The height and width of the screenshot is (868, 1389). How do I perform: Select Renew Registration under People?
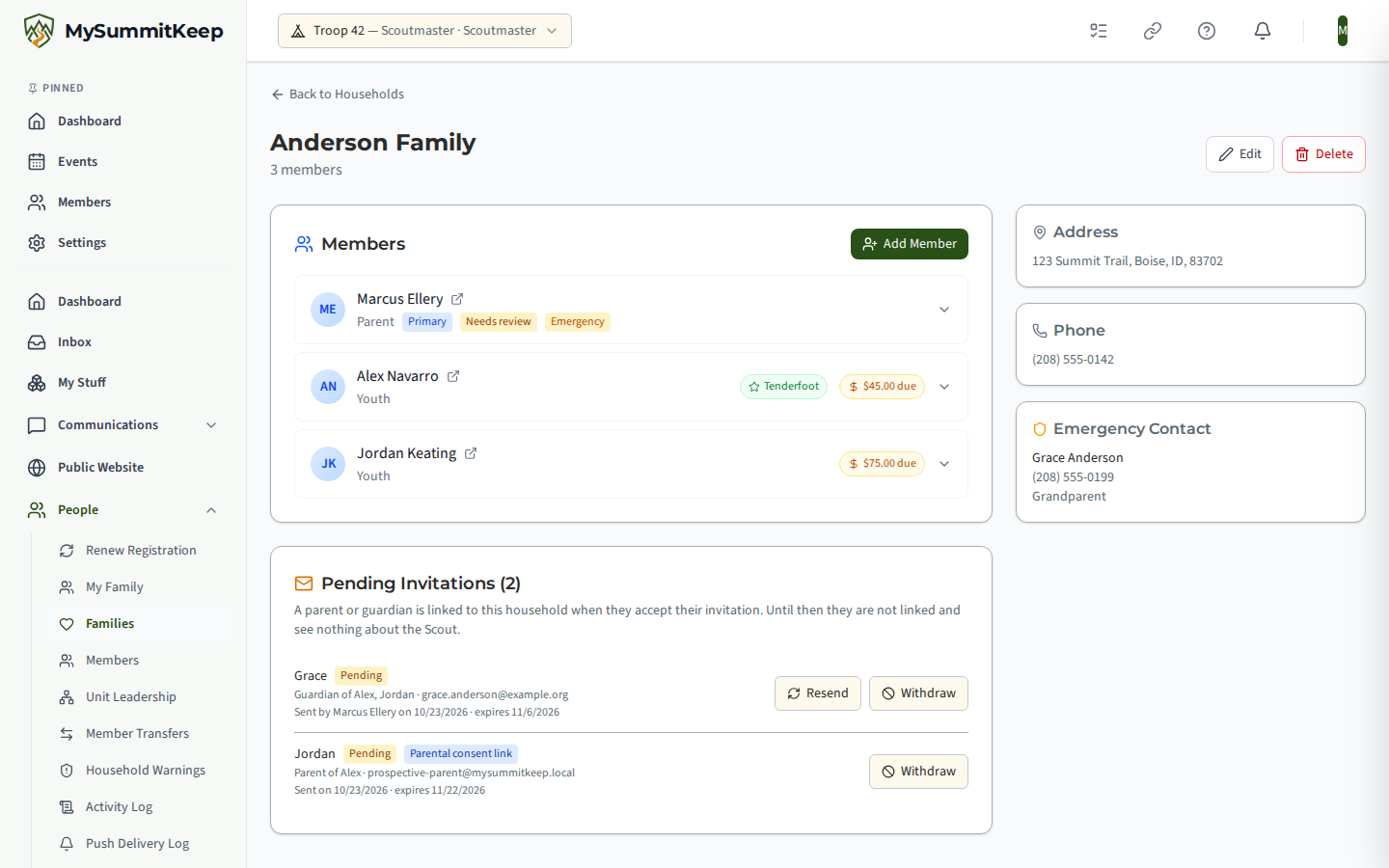click(x=139, y=551)
